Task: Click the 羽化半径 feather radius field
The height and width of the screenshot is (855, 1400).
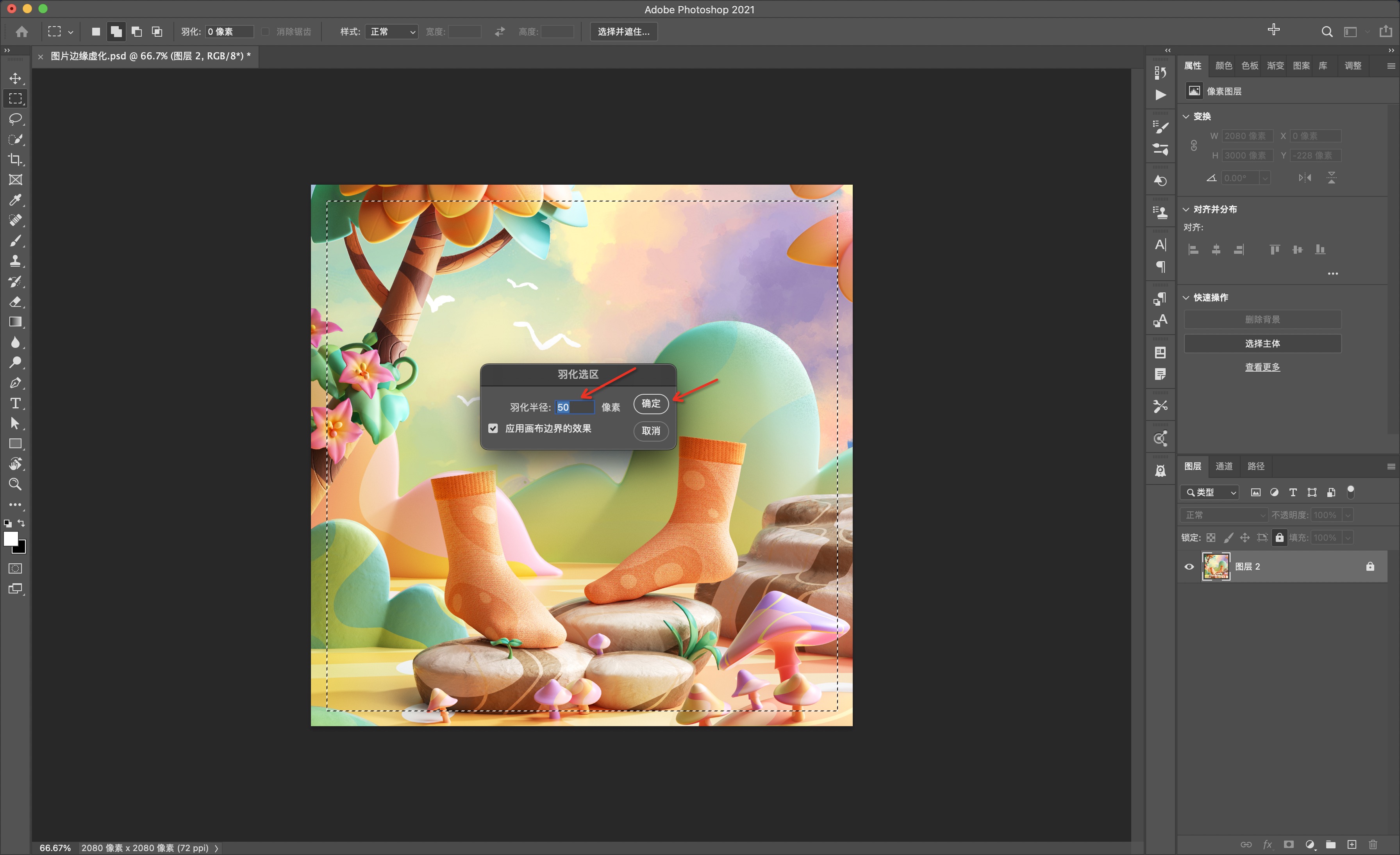Action: (574, 407)
